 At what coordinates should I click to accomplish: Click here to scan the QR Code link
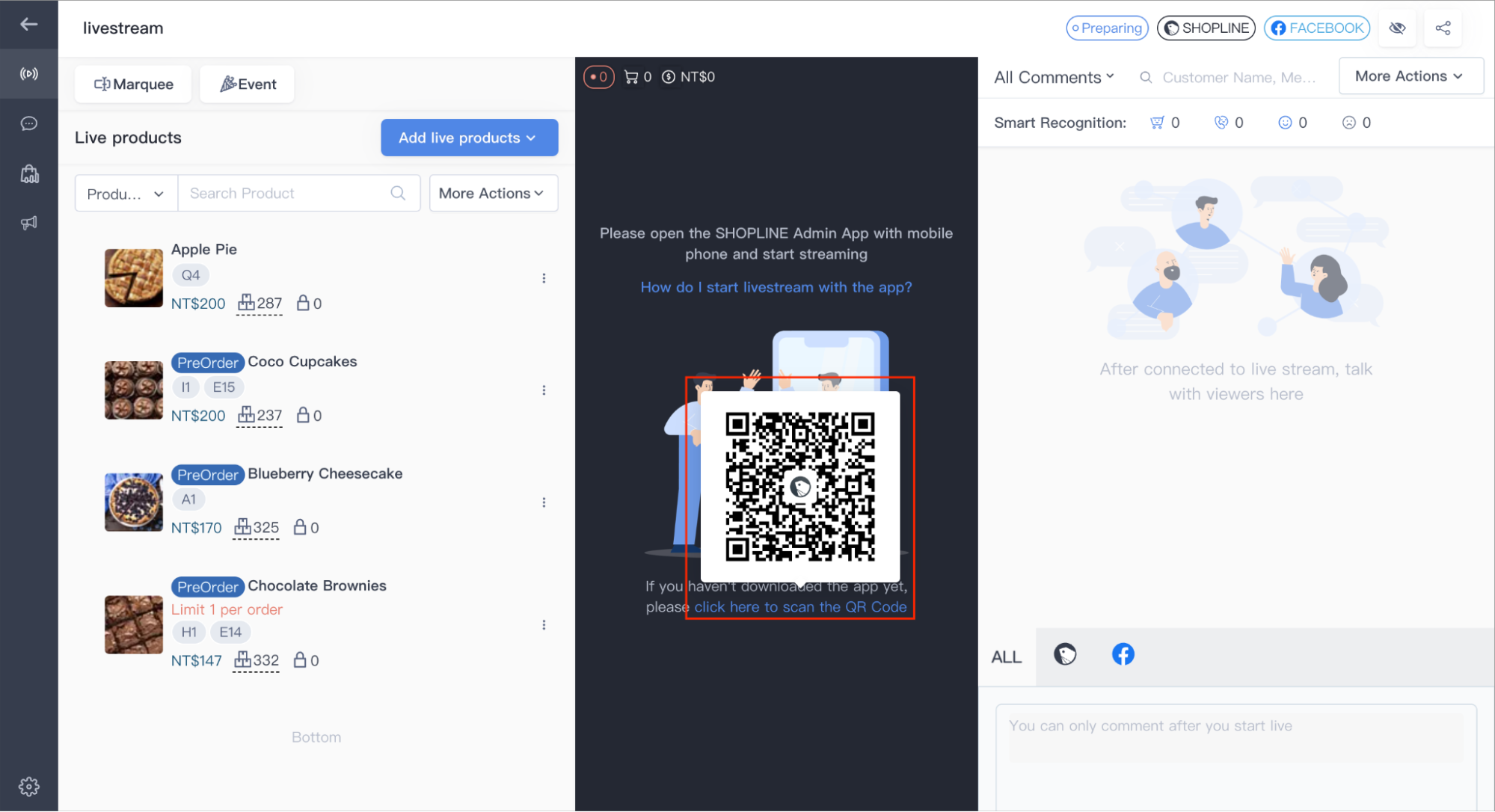tap(800, 607)
